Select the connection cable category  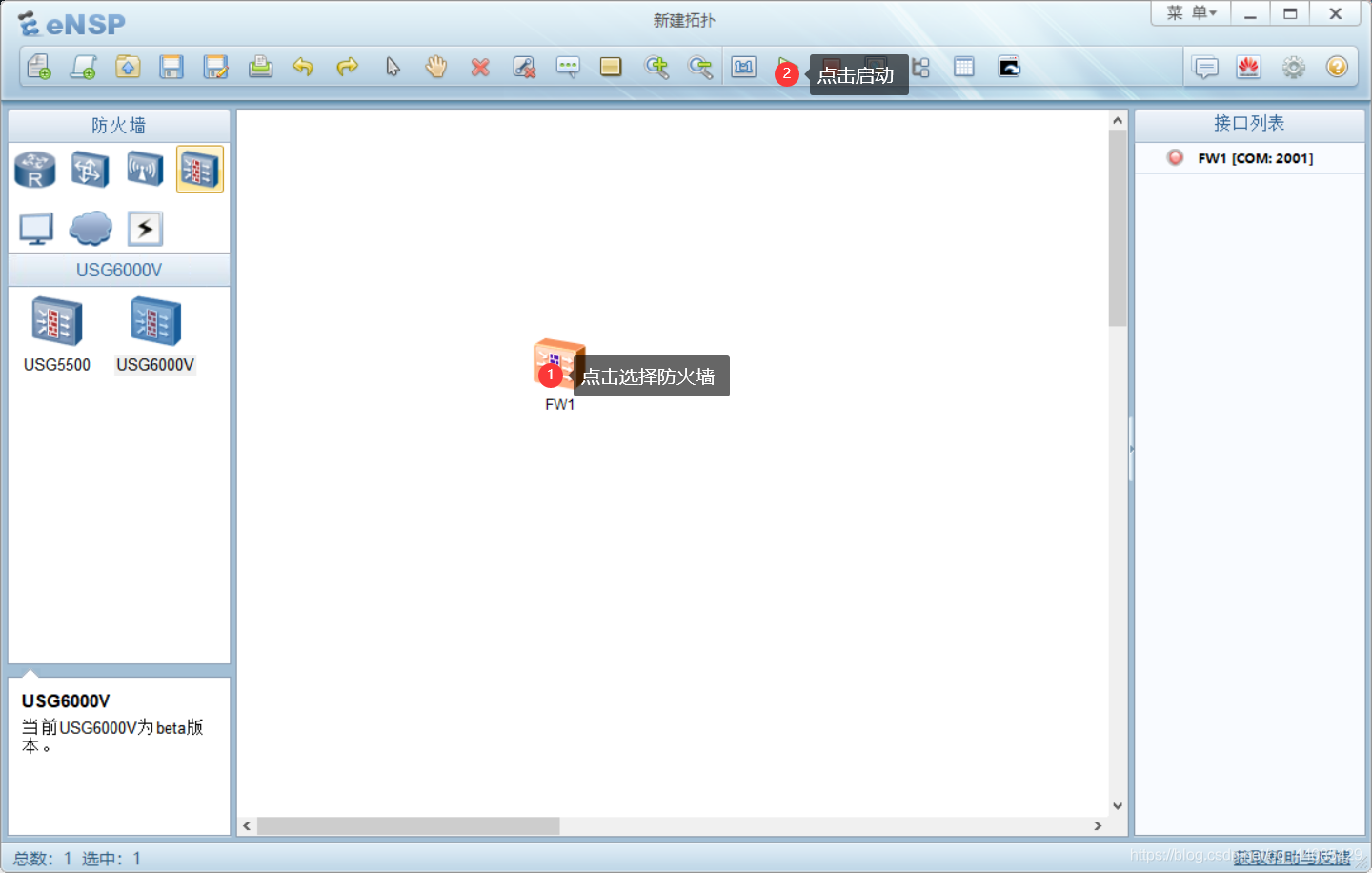145,229
